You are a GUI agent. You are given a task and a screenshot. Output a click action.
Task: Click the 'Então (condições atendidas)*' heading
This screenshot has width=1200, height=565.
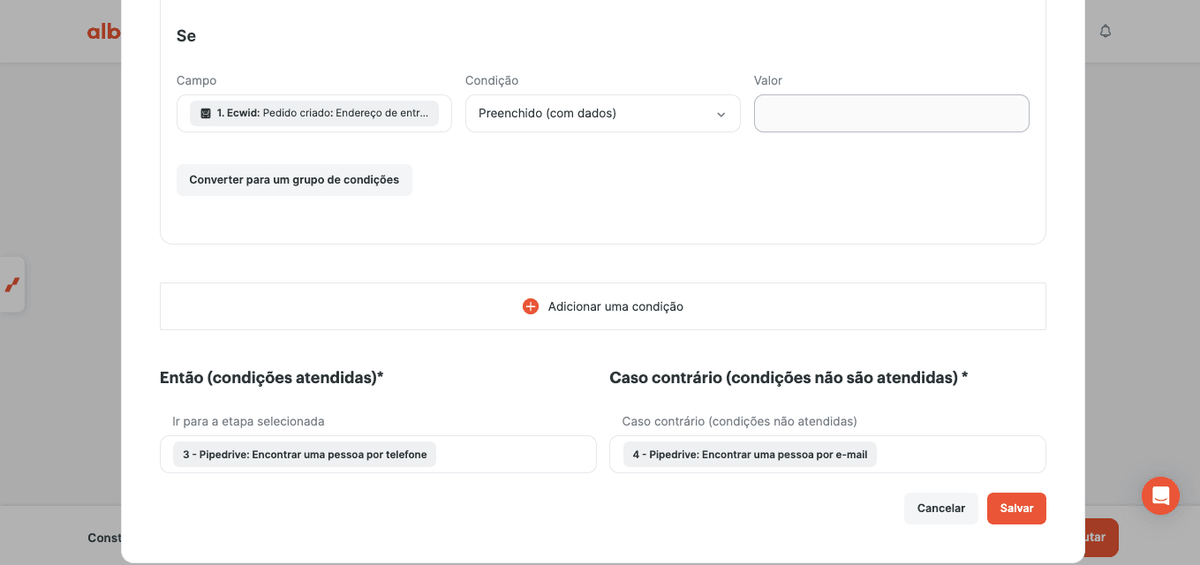[x=272, y=377]
